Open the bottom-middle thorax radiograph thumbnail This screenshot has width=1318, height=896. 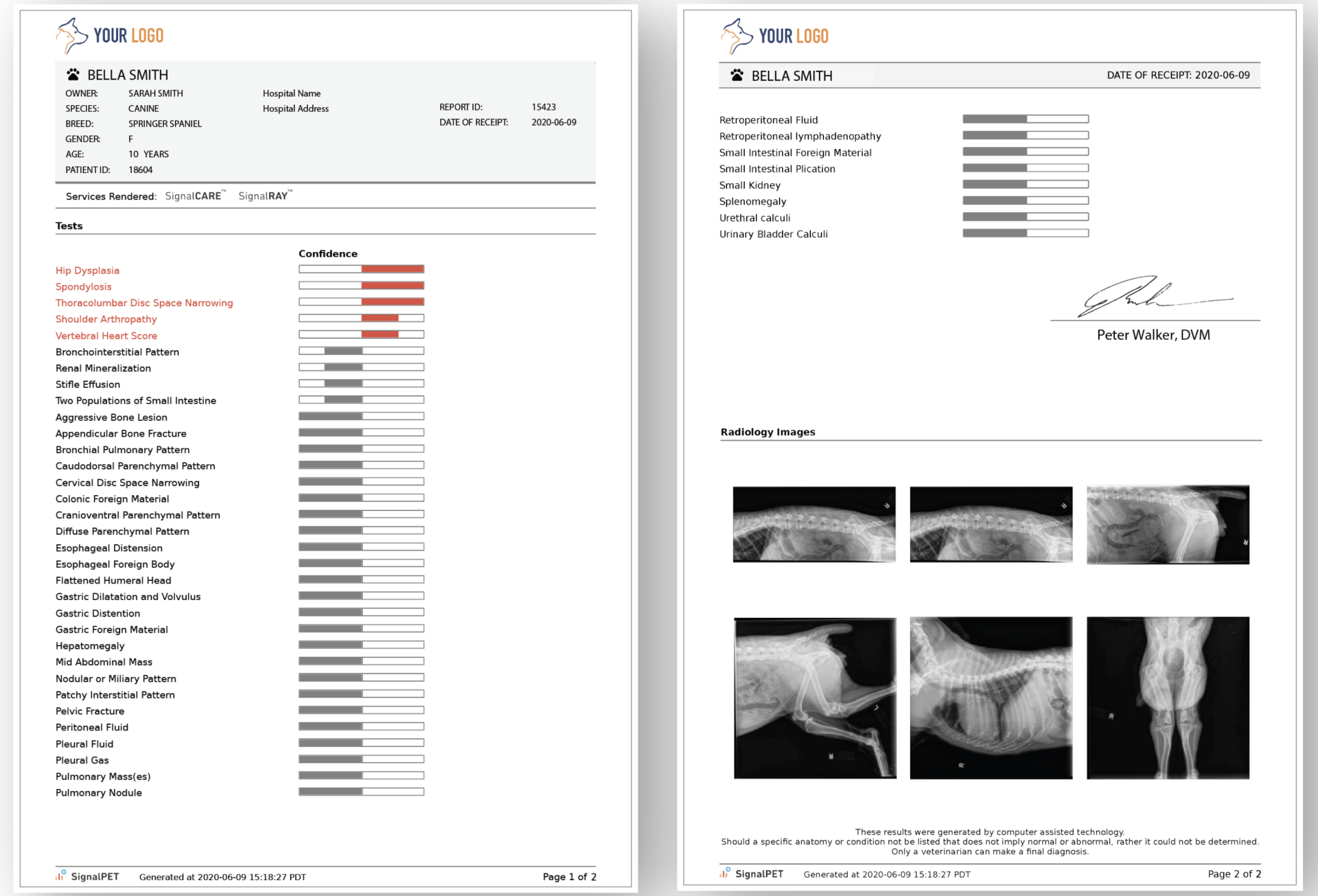click(991, 698)
